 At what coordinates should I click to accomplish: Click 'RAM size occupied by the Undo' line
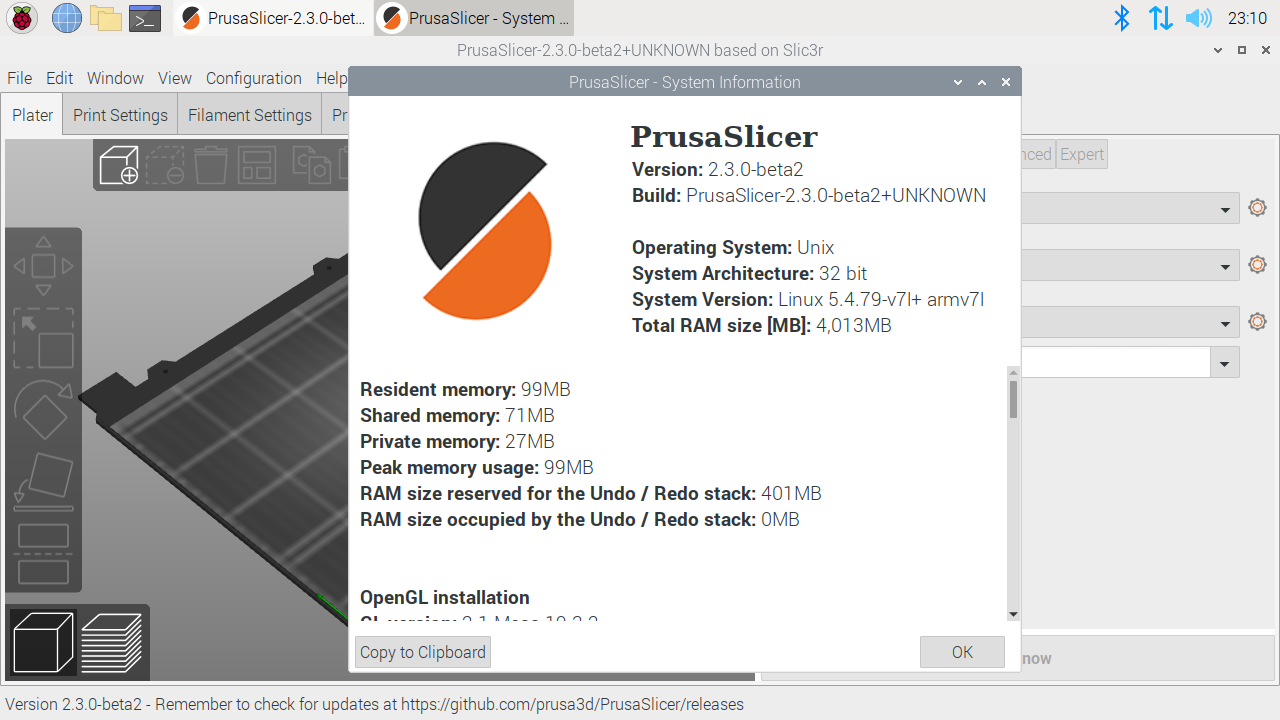pos(580,519)
